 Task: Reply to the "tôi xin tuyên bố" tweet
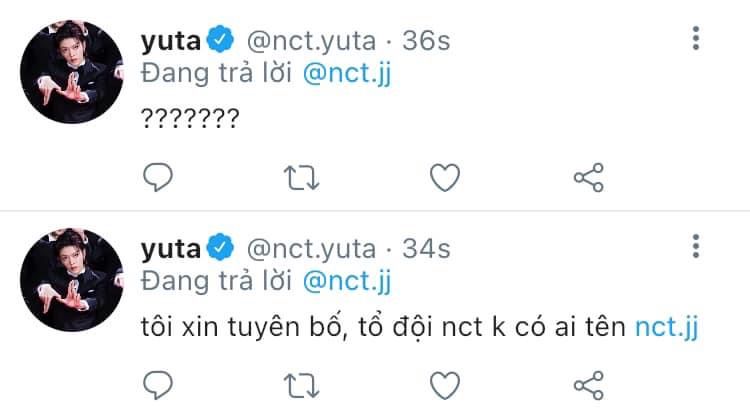click(x=158, y=386)
